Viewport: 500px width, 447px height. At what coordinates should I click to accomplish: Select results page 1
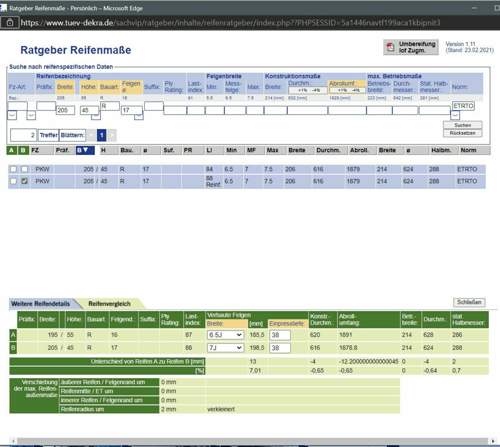pos(102,135)
